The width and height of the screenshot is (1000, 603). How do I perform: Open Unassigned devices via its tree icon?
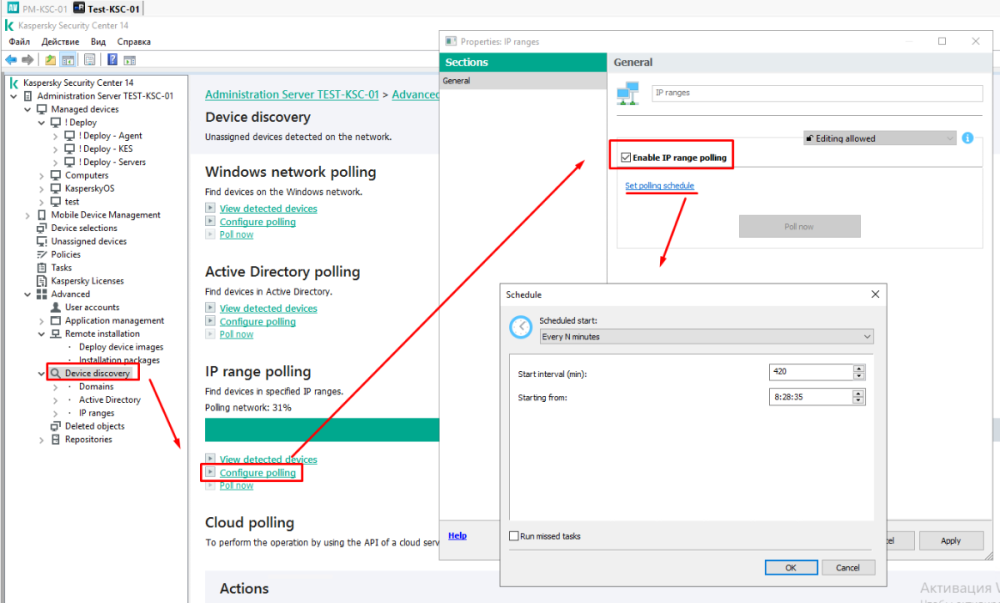(x=41, y=242)
